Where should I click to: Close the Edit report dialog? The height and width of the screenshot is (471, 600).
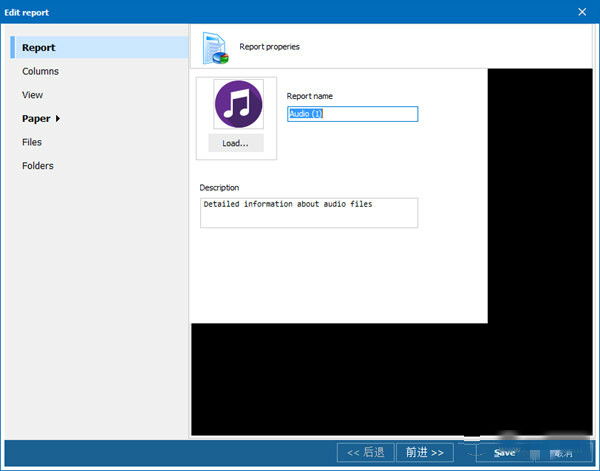coord(582,12)
